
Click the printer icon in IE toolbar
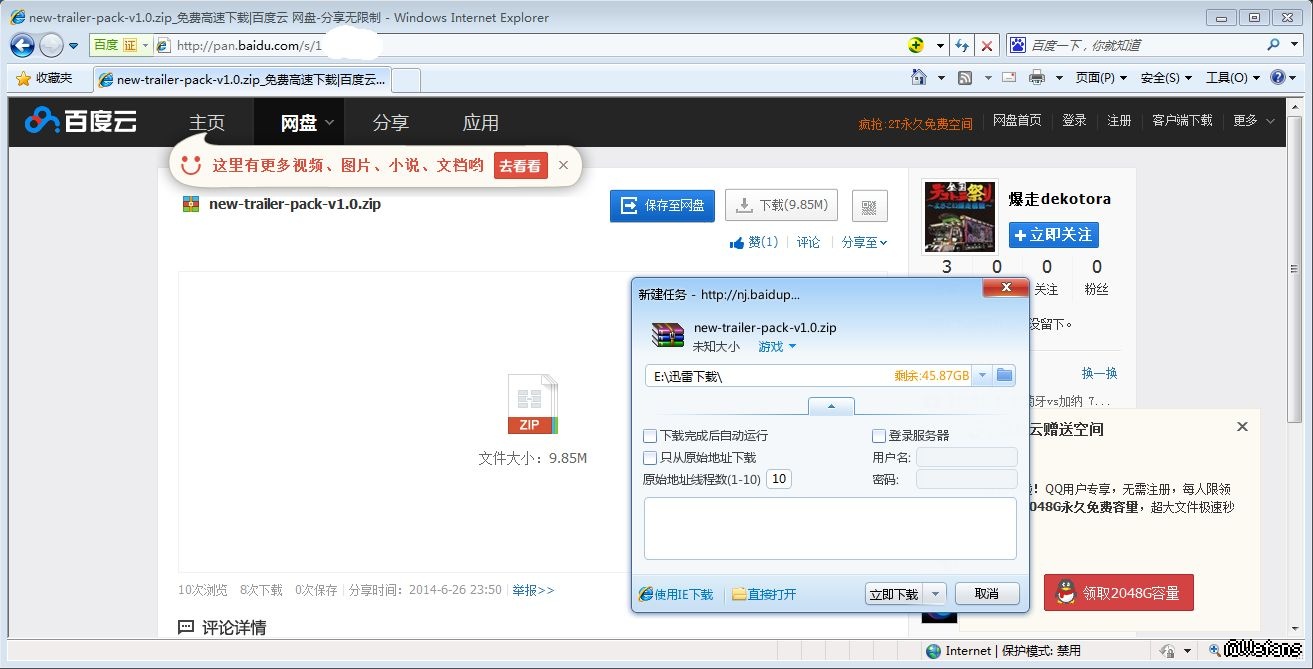(x=1037, y=77)
